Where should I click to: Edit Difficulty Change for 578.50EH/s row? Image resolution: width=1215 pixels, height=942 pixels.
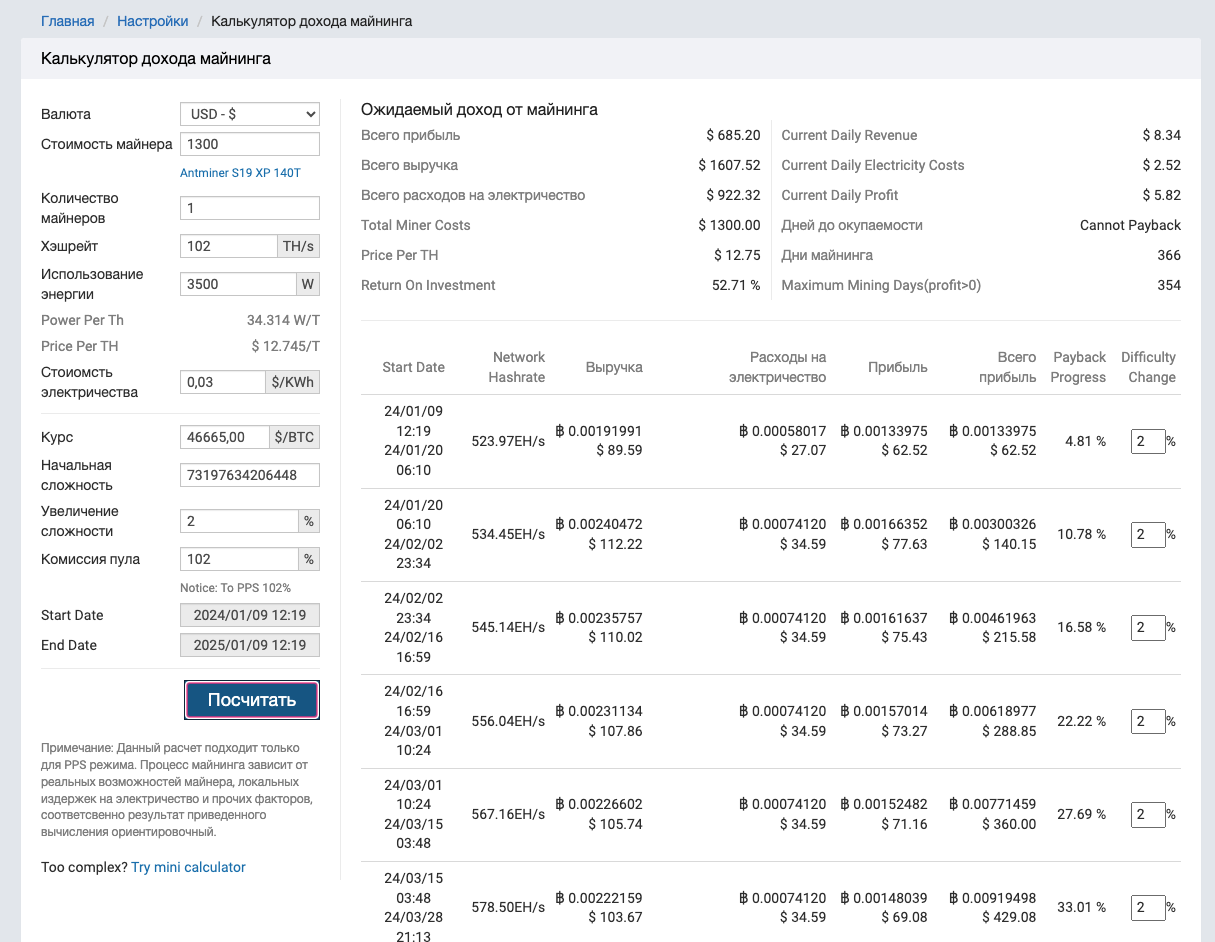tap(1147, 908)
